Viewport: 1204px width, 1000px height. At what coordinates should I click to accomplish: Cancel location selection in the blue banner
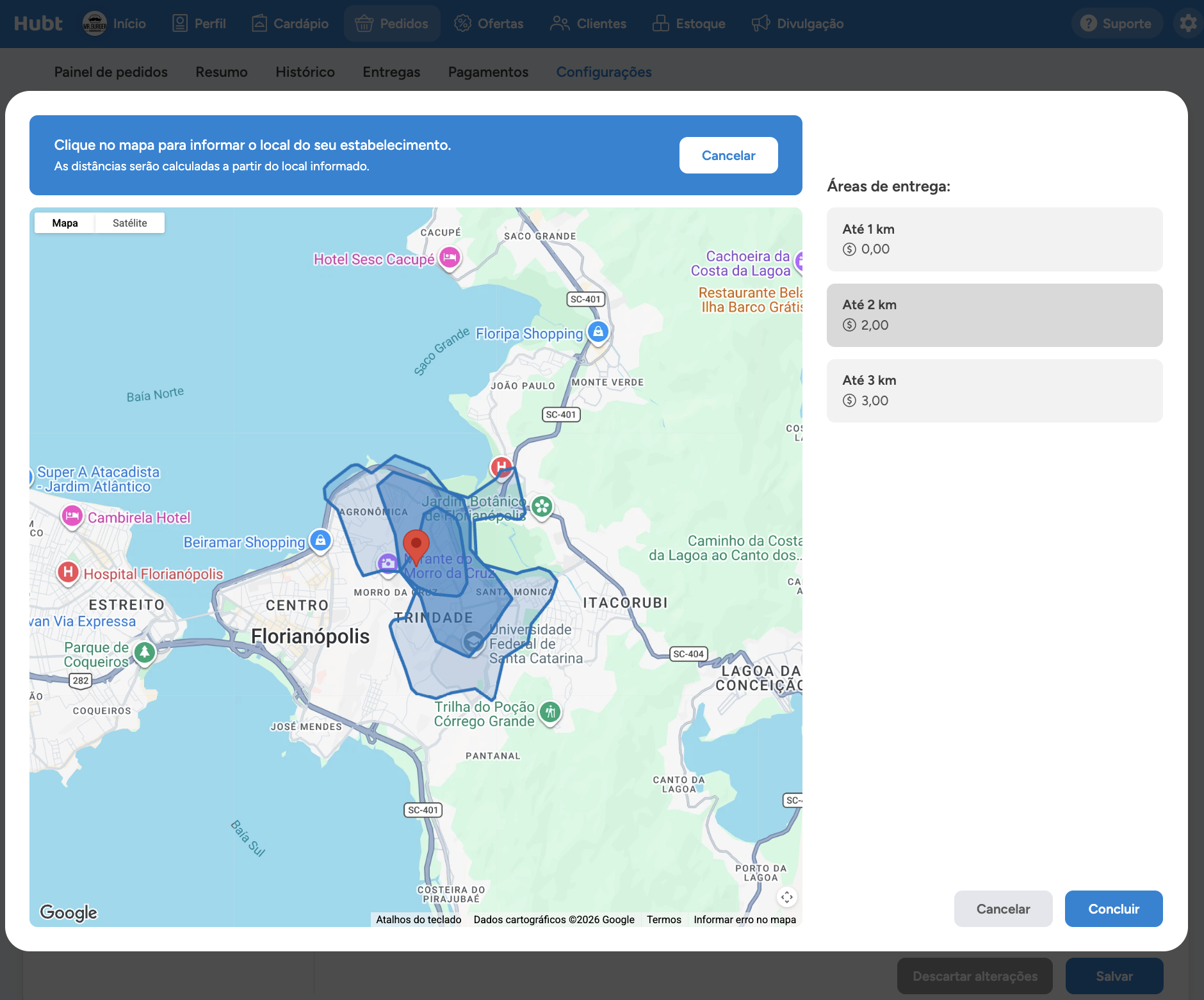(729, 155)
